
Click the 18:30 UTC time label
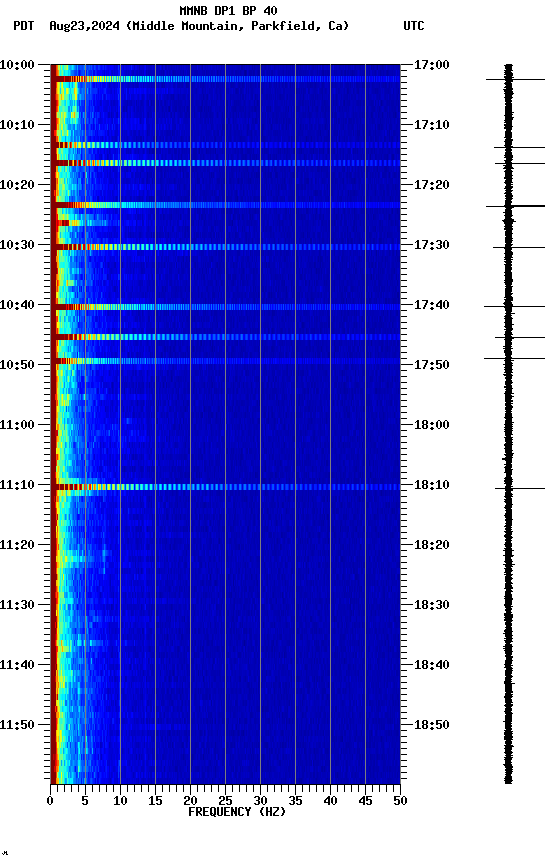click(431, 606)
